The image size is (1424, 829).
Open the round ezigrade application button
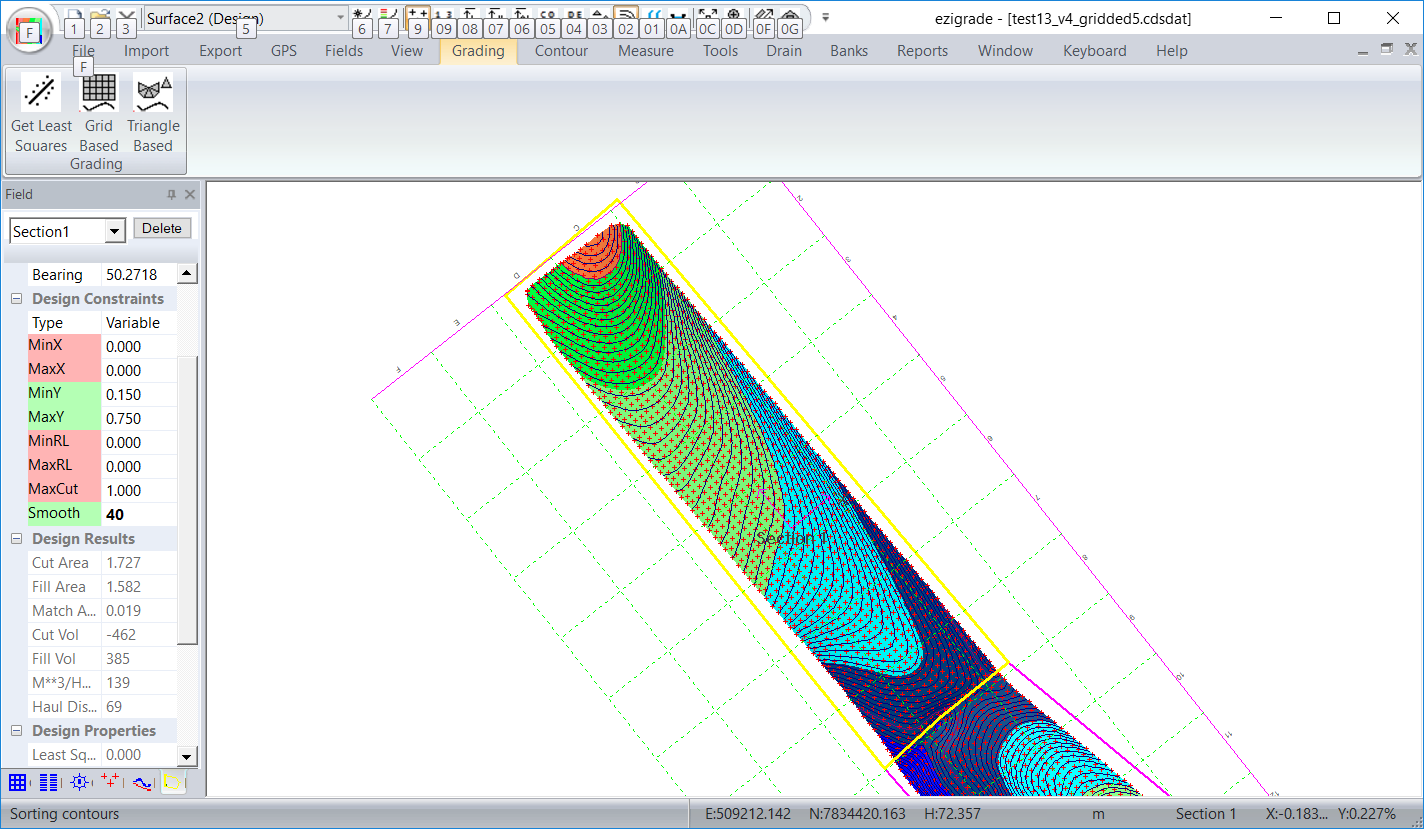(x=30, y=30)
